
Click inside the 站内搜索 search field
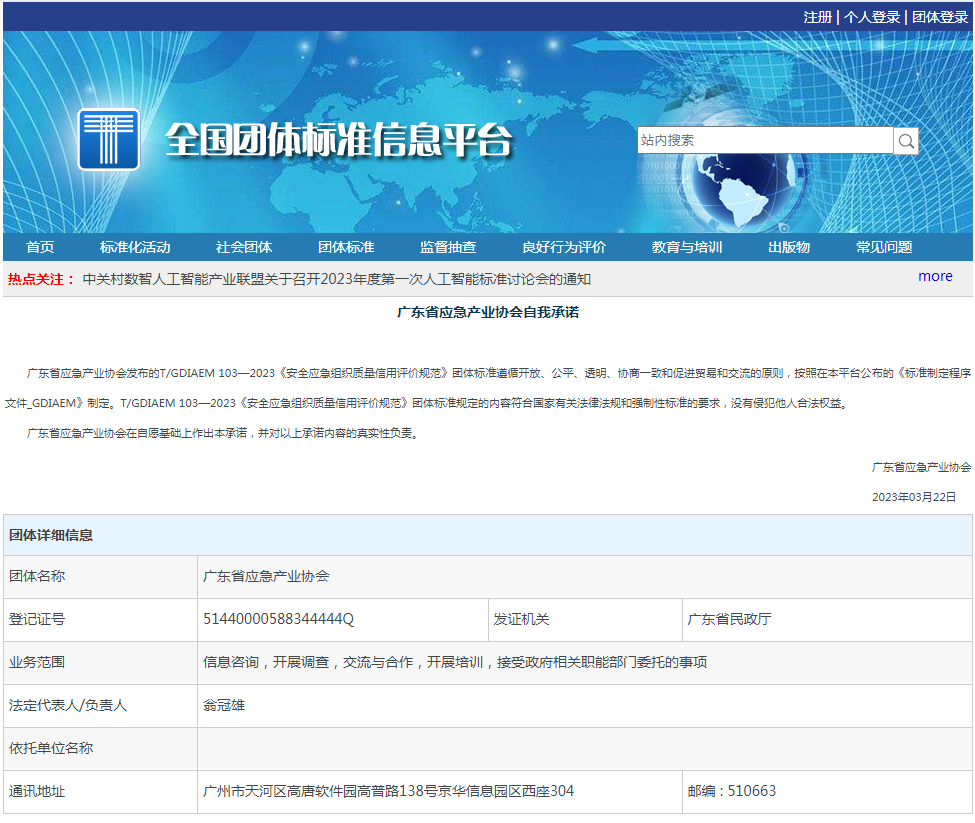(765, 141)
